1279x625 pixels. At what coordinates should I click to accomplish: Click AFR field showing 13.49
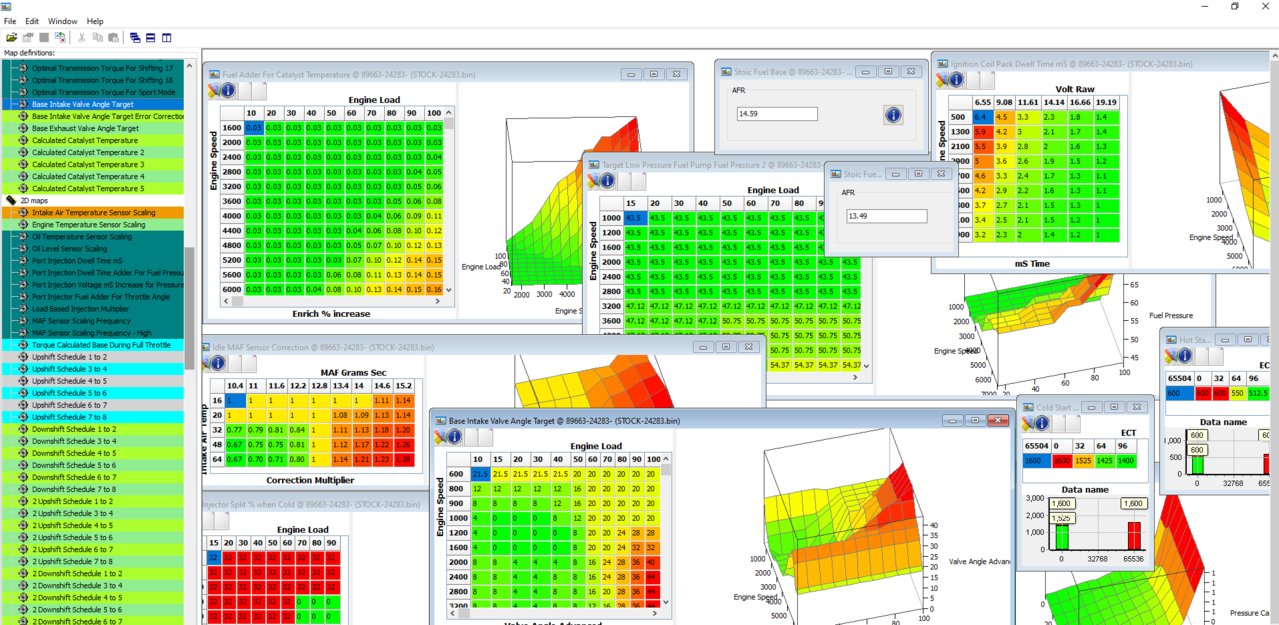pyautogui.click(x=885, y=215)
